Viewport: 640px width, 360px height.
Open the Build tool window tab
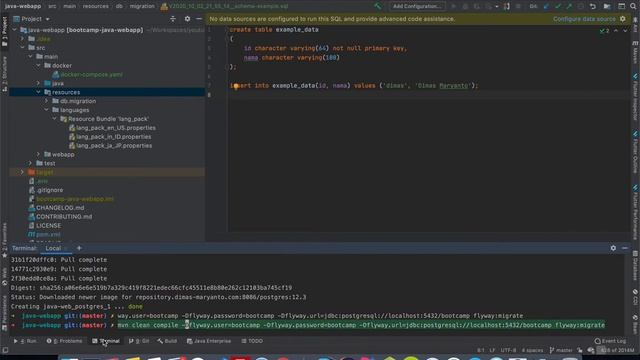[167, 341]
